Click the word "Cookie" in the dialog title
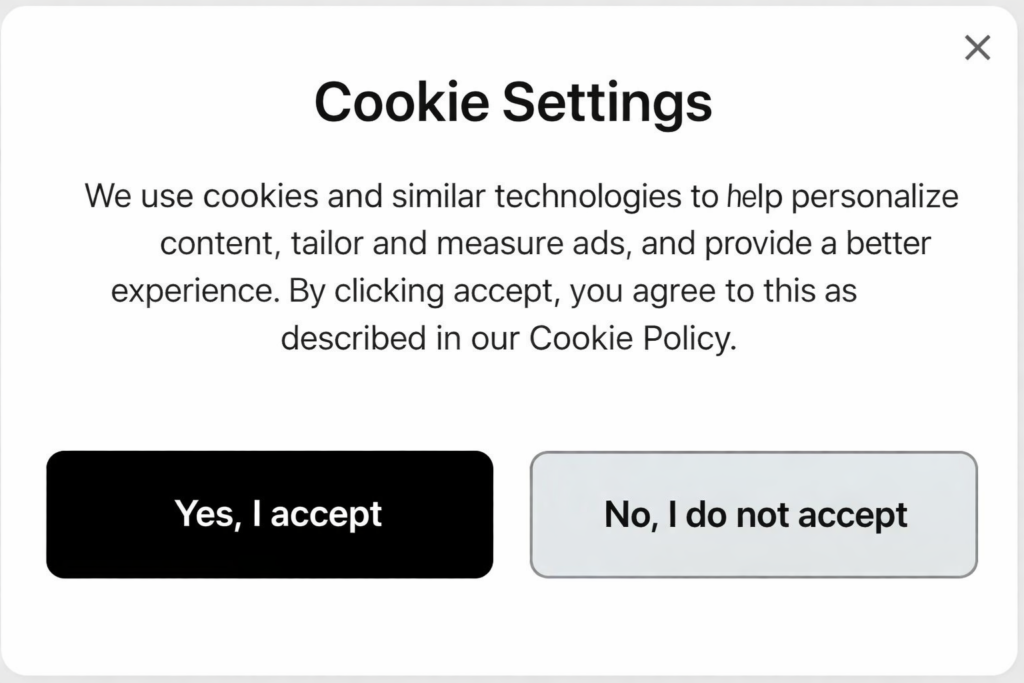The height and width of the screenshot is (683, 1024). point(402,101)
